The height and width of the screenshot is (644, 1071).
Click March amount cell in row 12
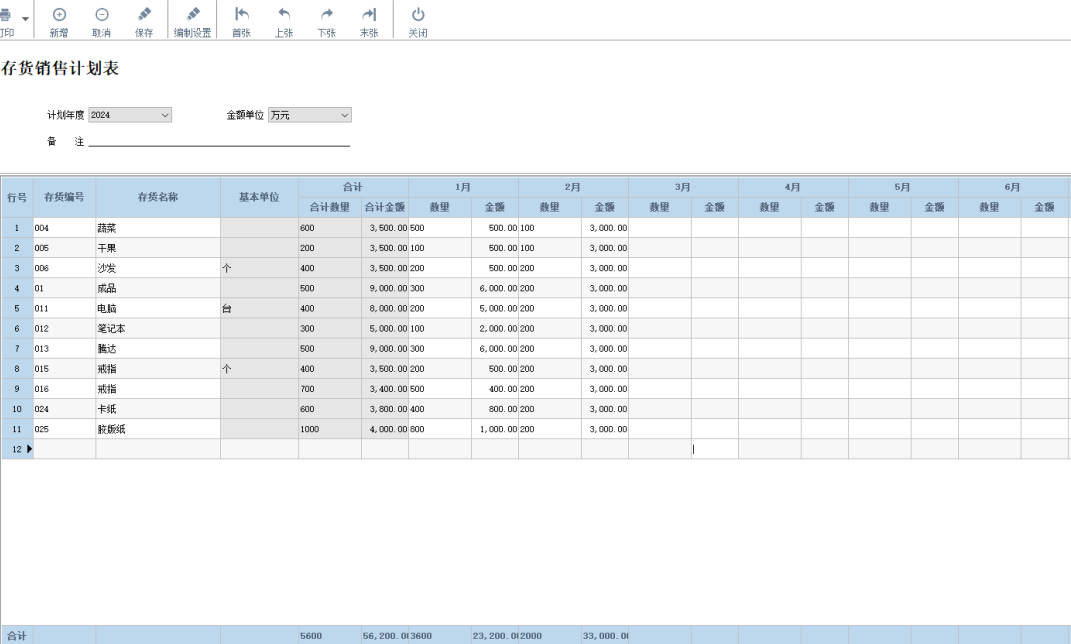coord(714,449)
